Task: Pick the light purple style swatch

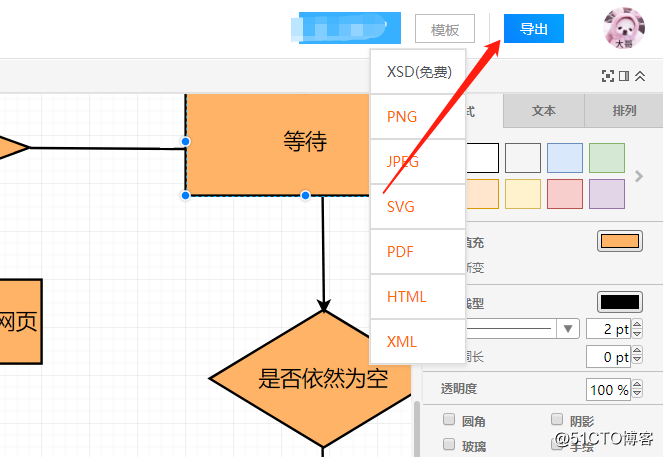Action: (607, 194)
